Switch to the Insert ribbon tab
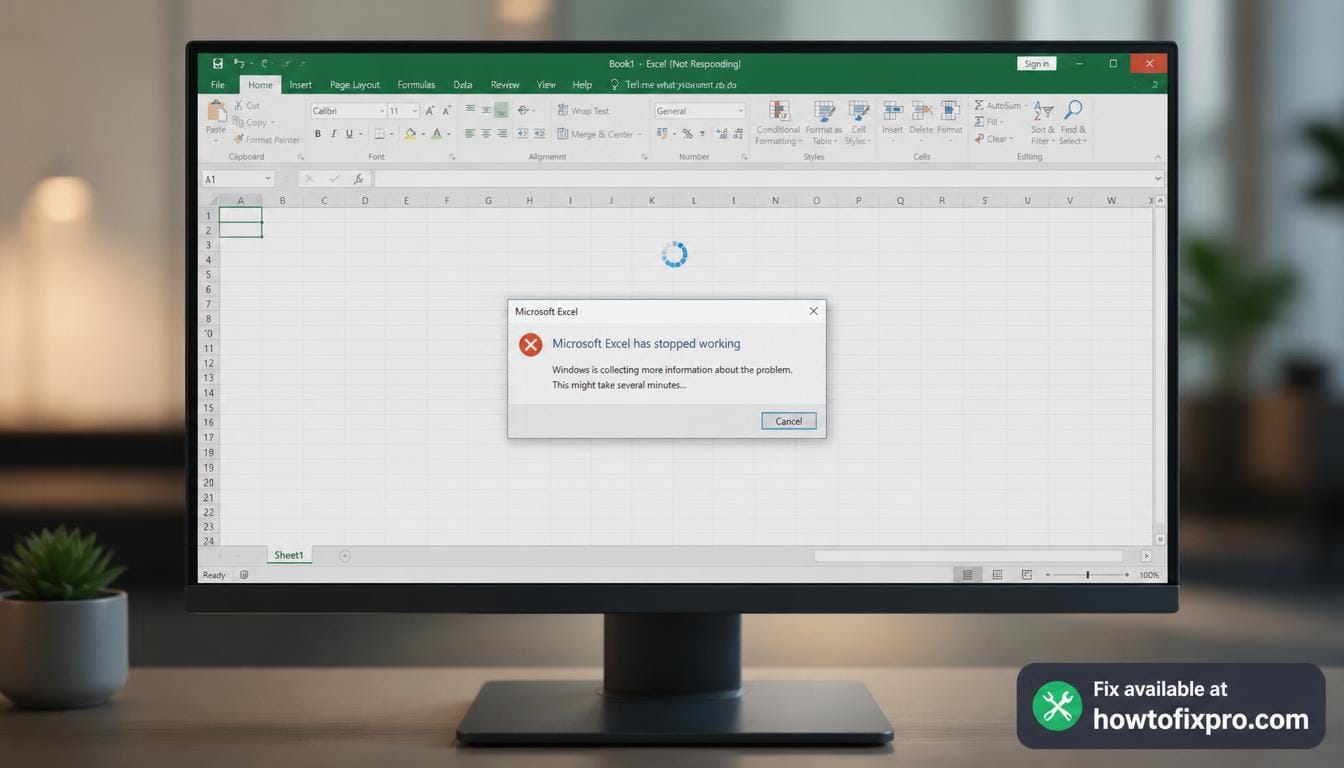Viewport: 1344px width, 768px height. (x=300, y=85)
